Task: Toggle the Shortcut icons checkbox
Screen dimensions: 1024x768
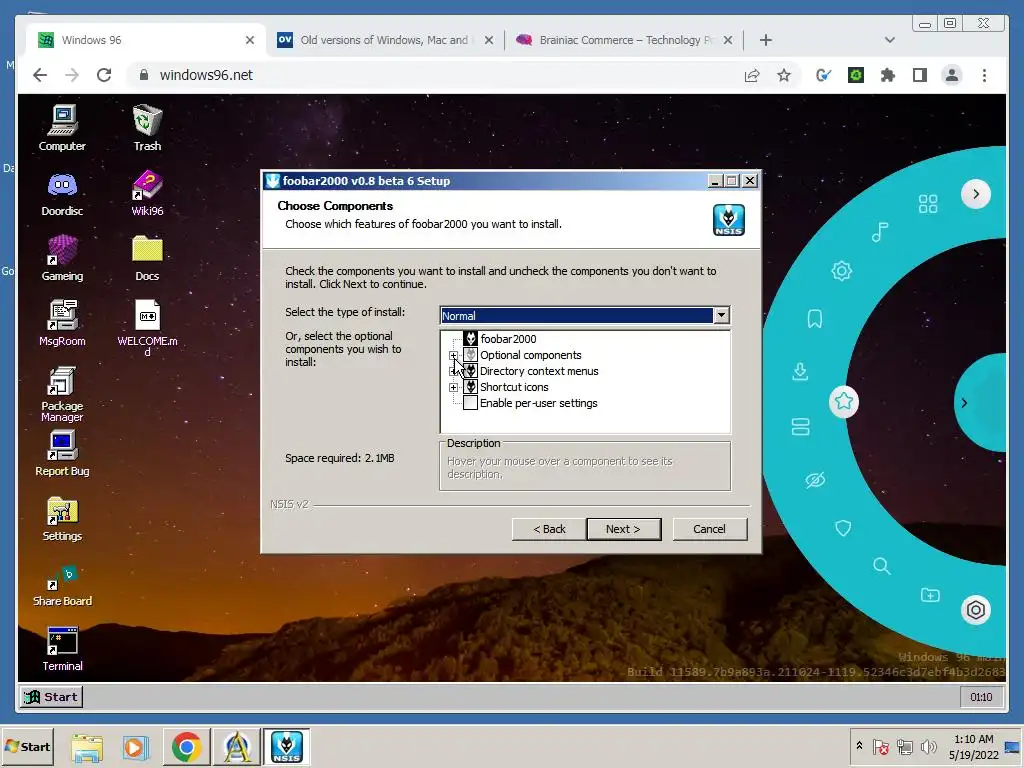Action: [470, 387]
